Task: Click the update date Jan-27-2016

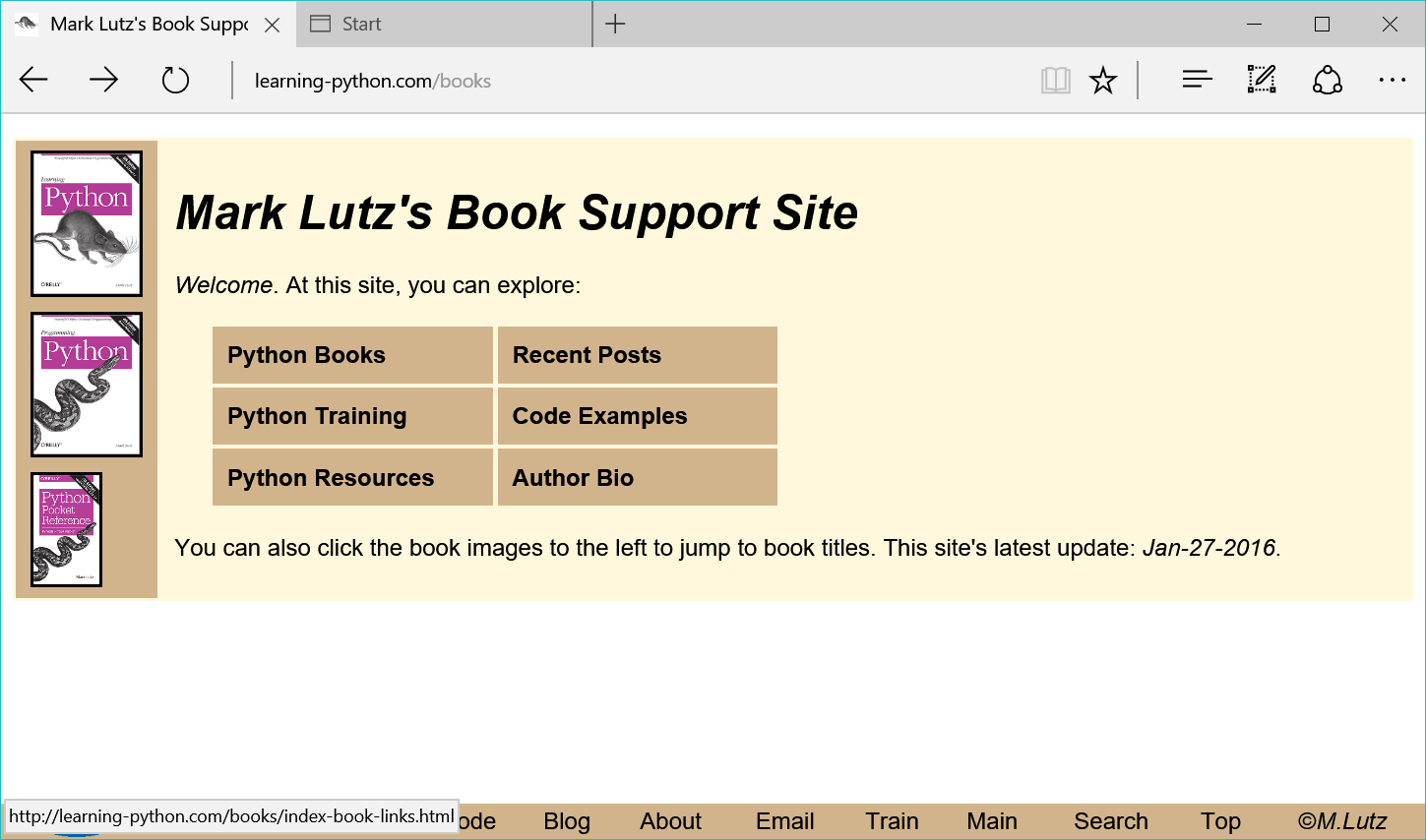Action: pyautogui.click(x=1209, y=548)
